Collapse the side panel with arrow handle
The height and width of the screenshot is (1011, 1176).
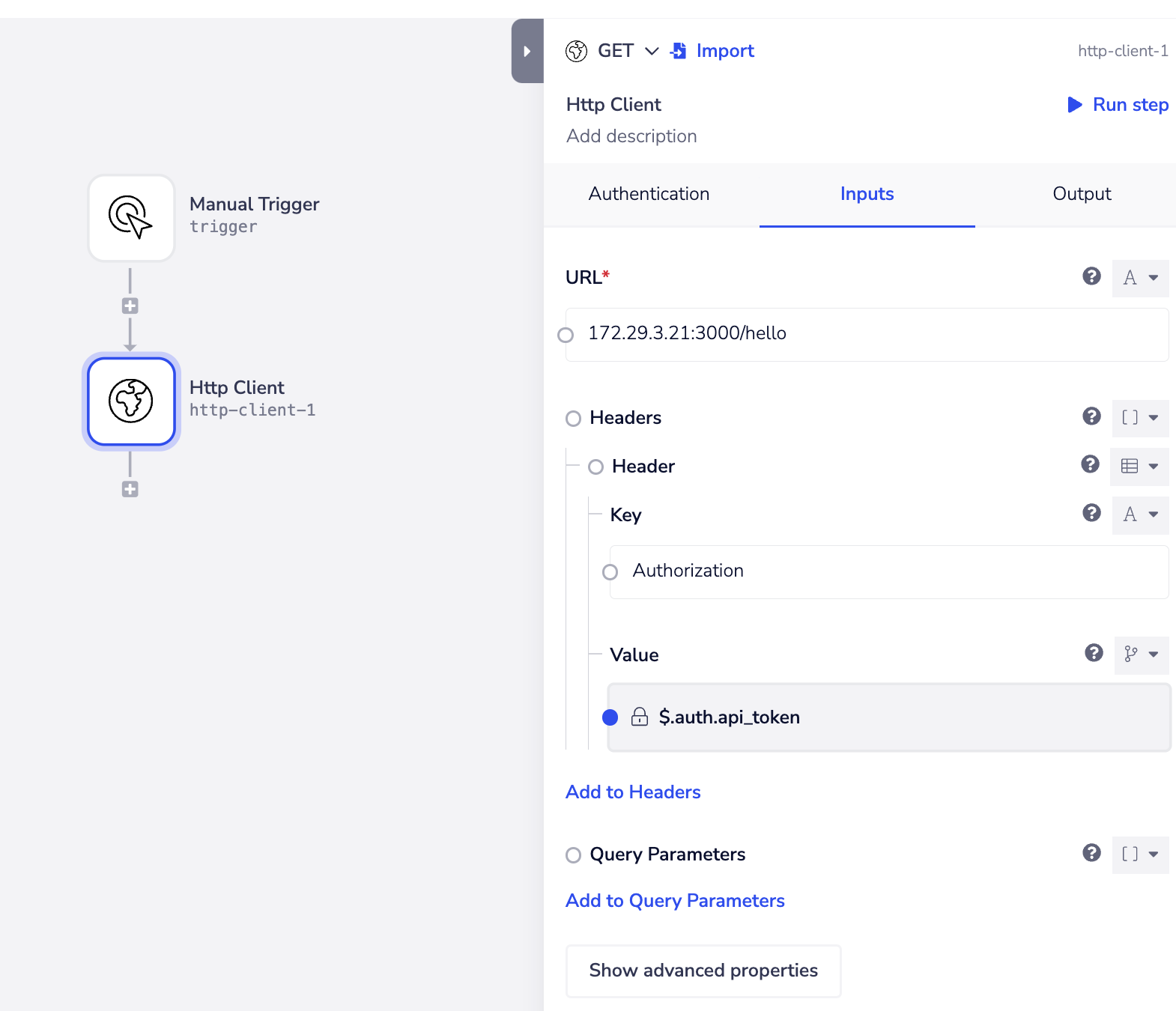point(527,51)
